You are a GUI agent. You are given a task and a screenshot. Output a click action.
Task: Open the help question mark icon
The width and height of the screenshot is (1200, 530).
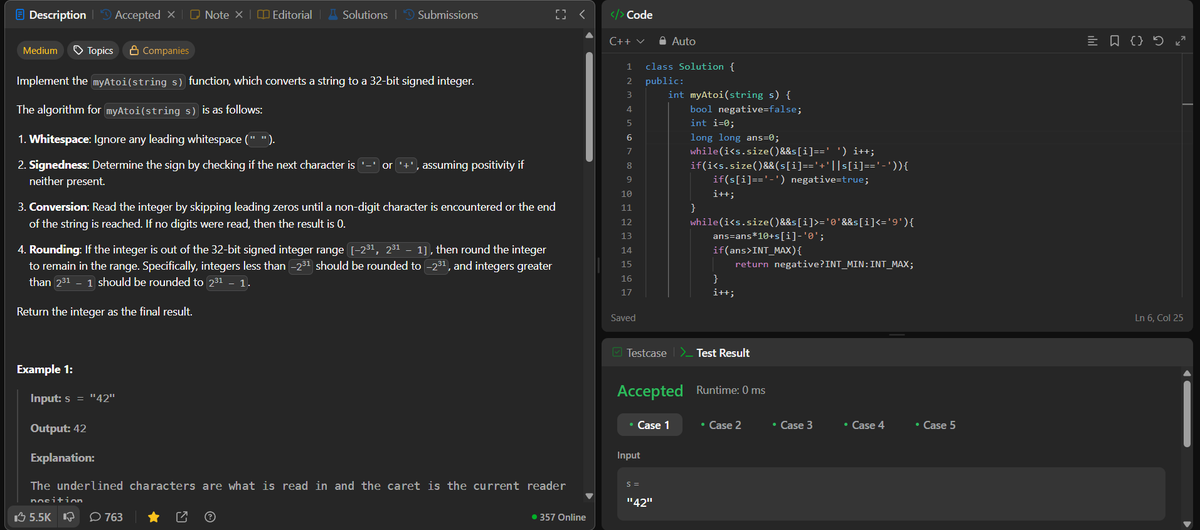pos(211,517)
